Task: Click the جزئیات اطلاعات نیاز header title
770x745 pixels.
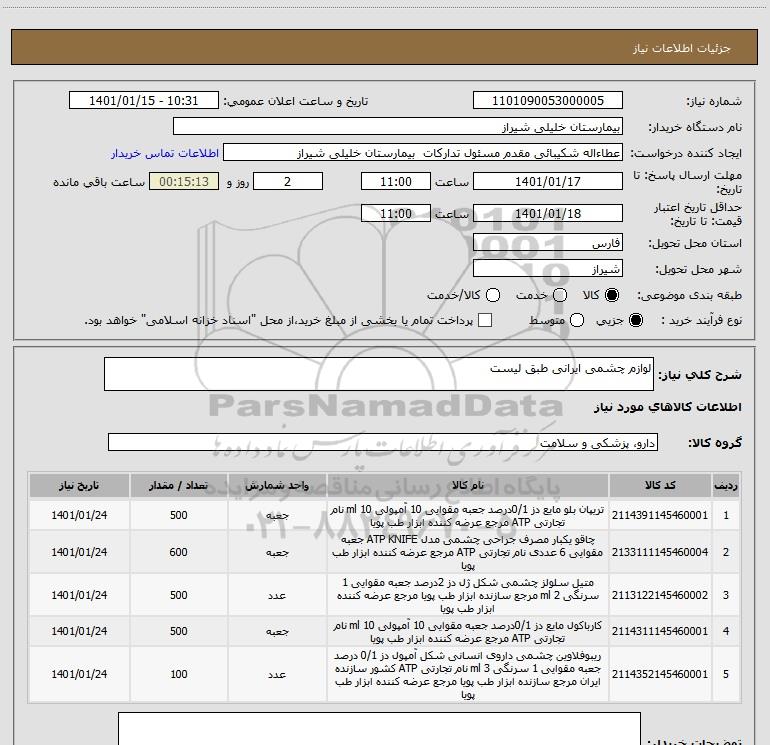Action: pyautogui.click(x=682, y=48)
